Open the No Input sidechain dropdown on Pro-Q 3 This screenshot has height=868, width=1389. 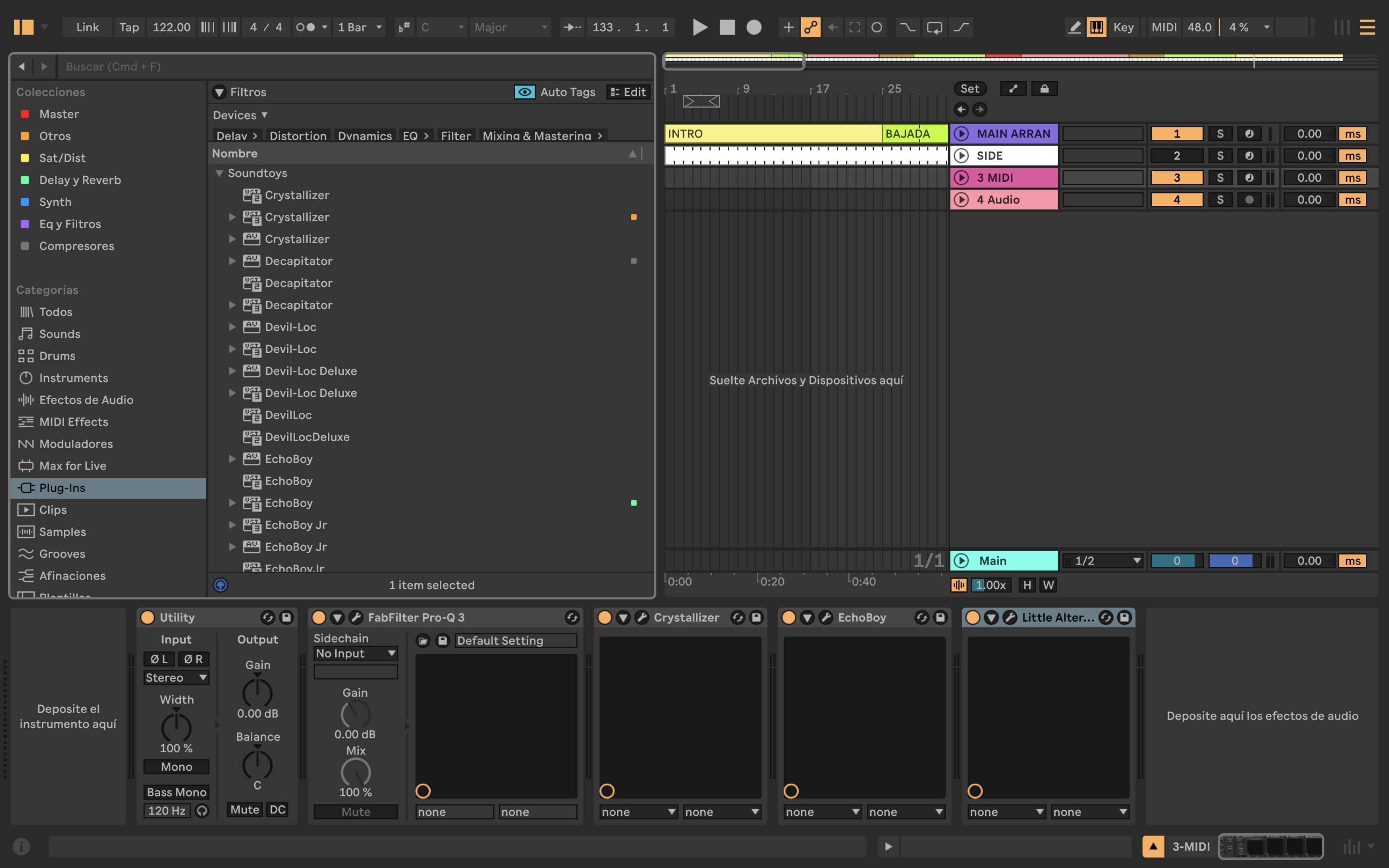(354, 653)
